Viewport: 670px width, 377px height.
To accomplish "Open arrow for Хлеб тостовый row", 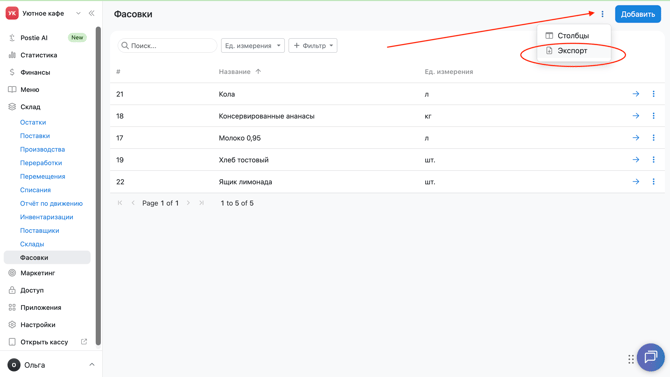I will pos(636,159).
